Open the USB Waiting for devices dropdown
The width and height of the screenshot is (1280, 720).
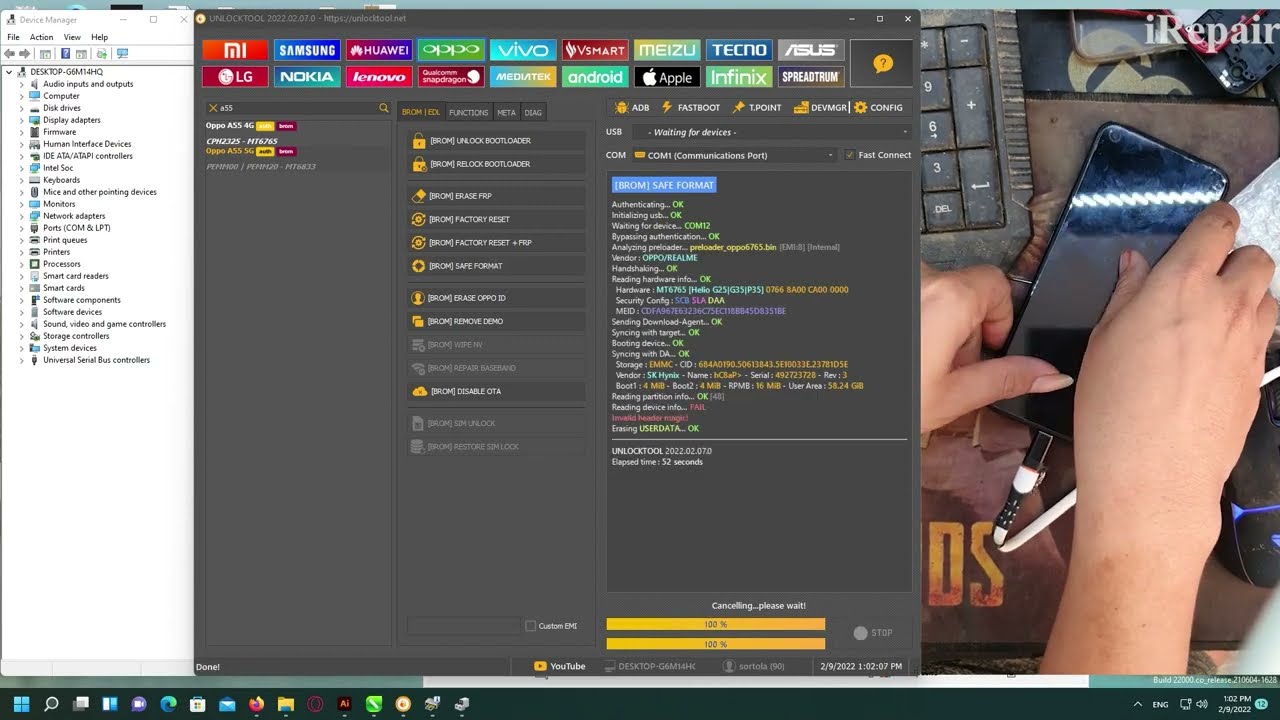point(772,132)
